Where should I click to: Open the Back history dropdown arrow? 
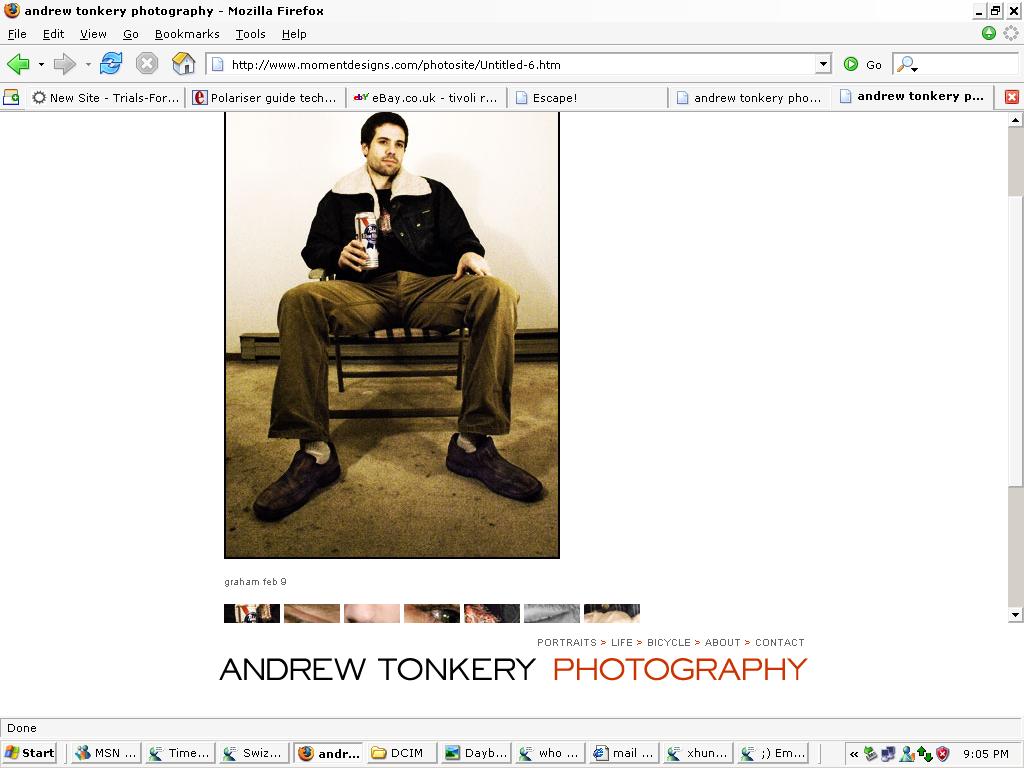pyautogui.click(x=41, y=65)
